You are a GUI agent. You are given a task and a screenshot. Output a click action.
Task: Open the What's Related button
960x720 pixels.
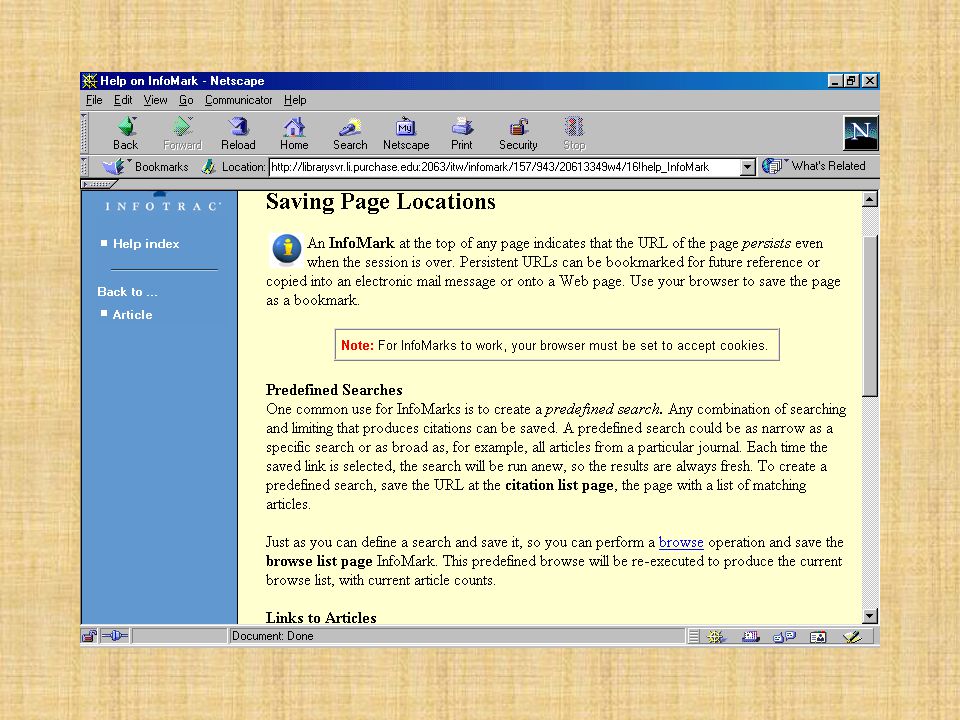[x=814, y=166]
